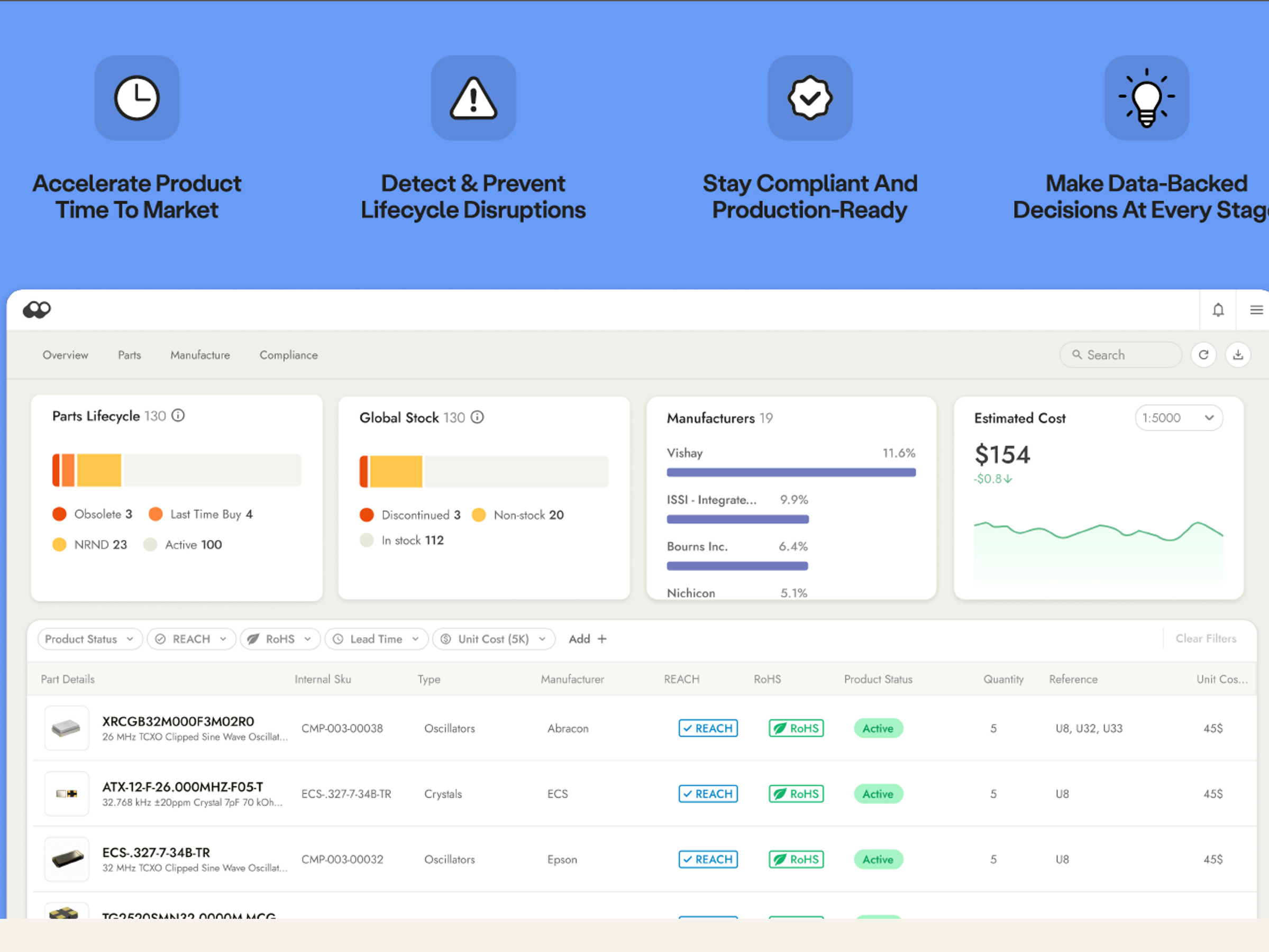1269x952 pixels.
Task: Click the Last Time Buy orange legend dot
Action: coord(156,514)
